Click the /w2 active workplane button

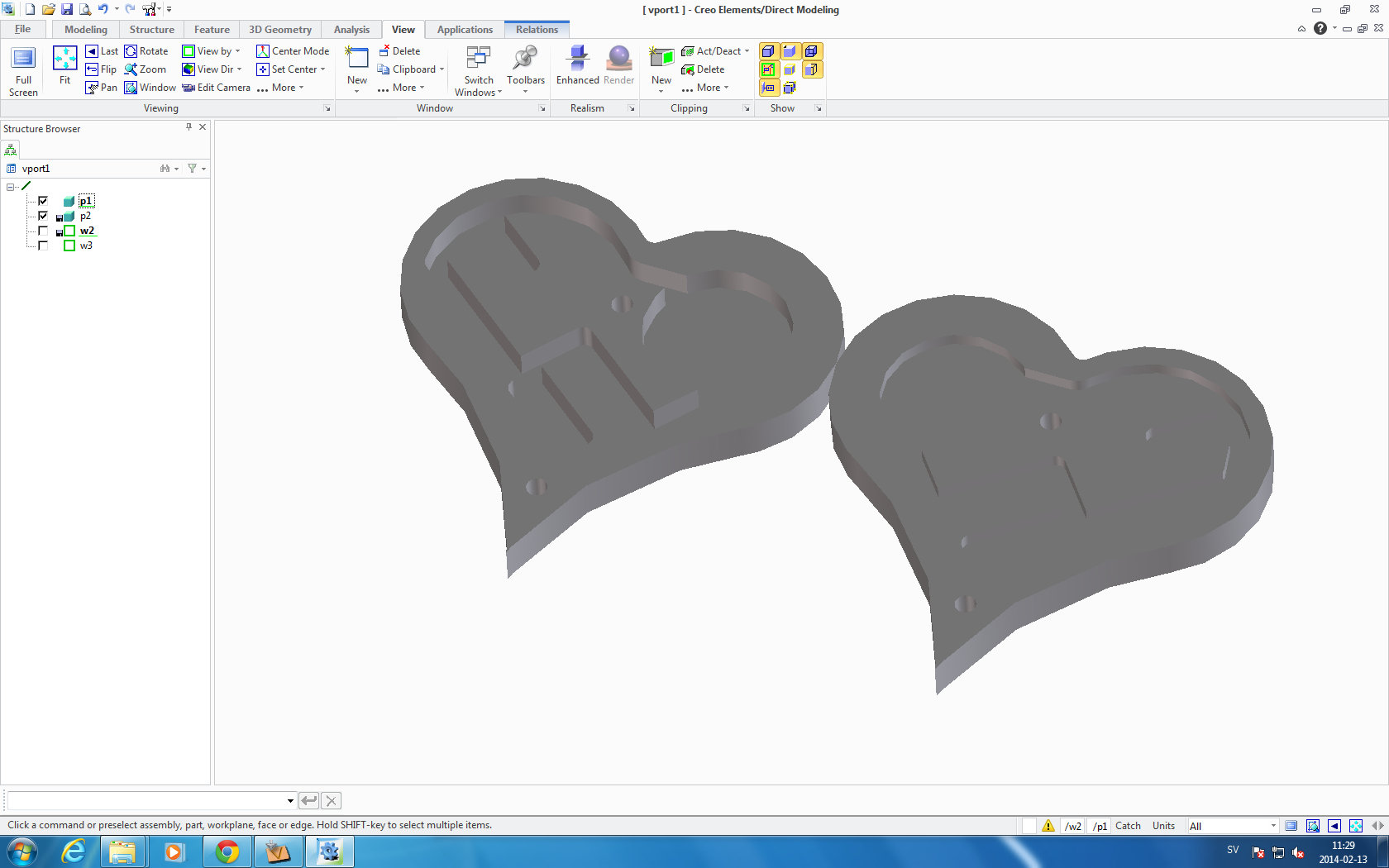point(1073,826)
